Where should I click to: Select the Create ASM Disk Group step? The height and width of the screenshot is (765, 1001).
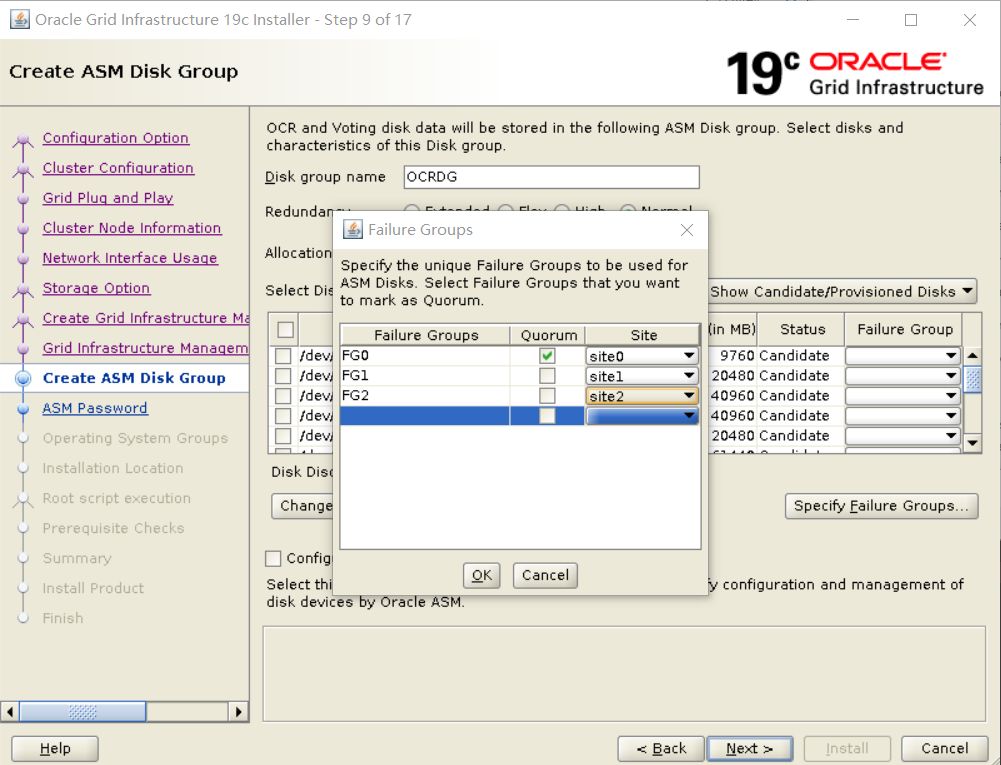pos(134,378)
